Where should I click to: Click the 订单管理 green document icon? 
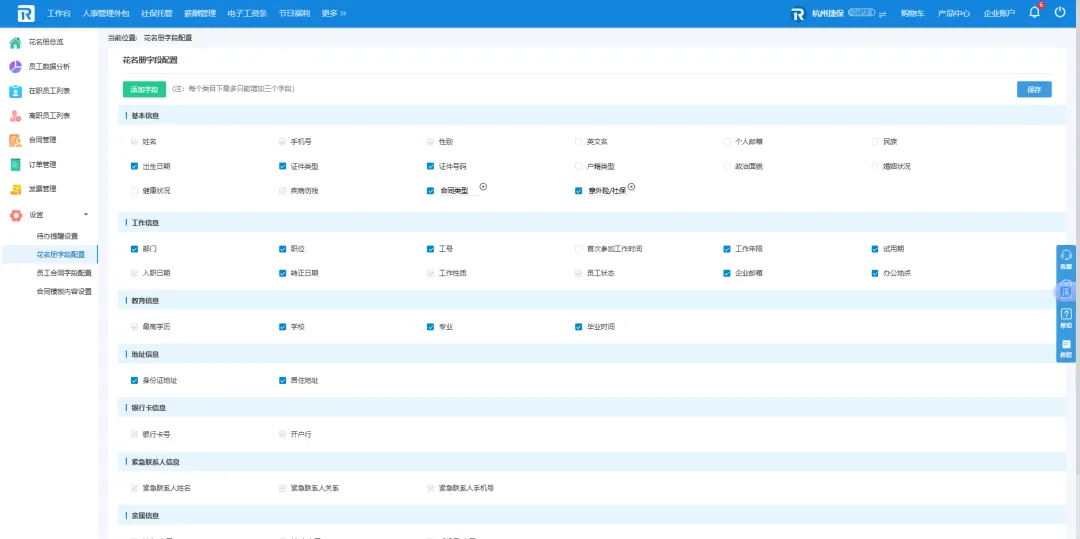(15, 165)
